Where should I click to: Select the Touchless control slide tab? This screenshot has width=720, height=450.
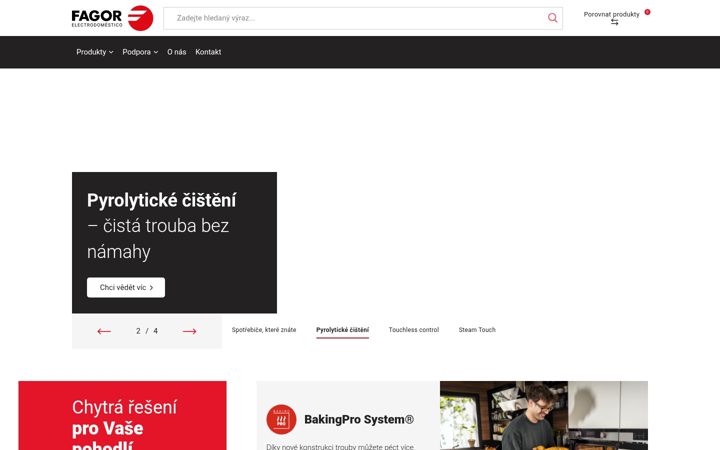(414, 330)
